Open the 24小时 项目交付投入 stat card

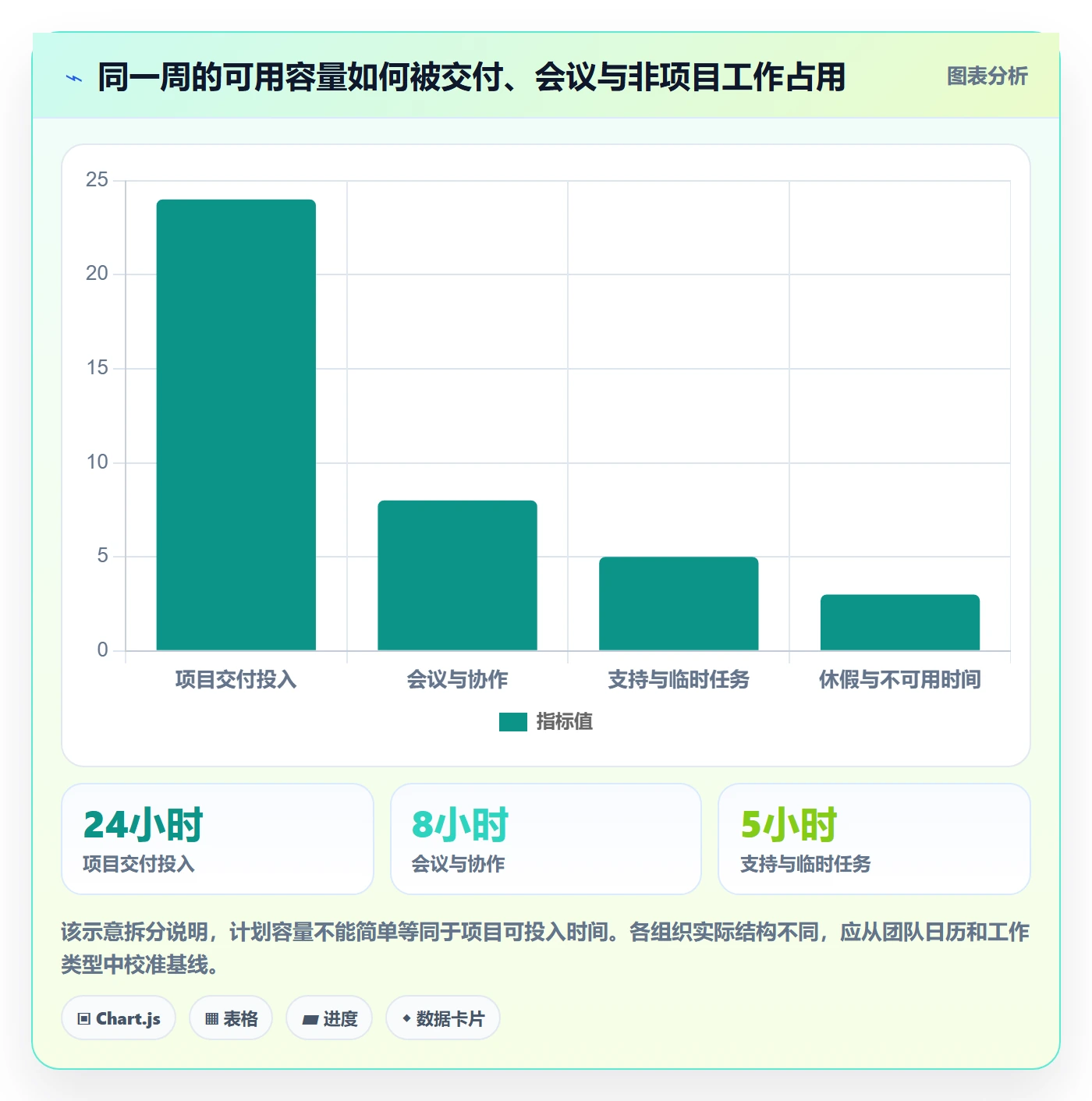pos(218,839)
